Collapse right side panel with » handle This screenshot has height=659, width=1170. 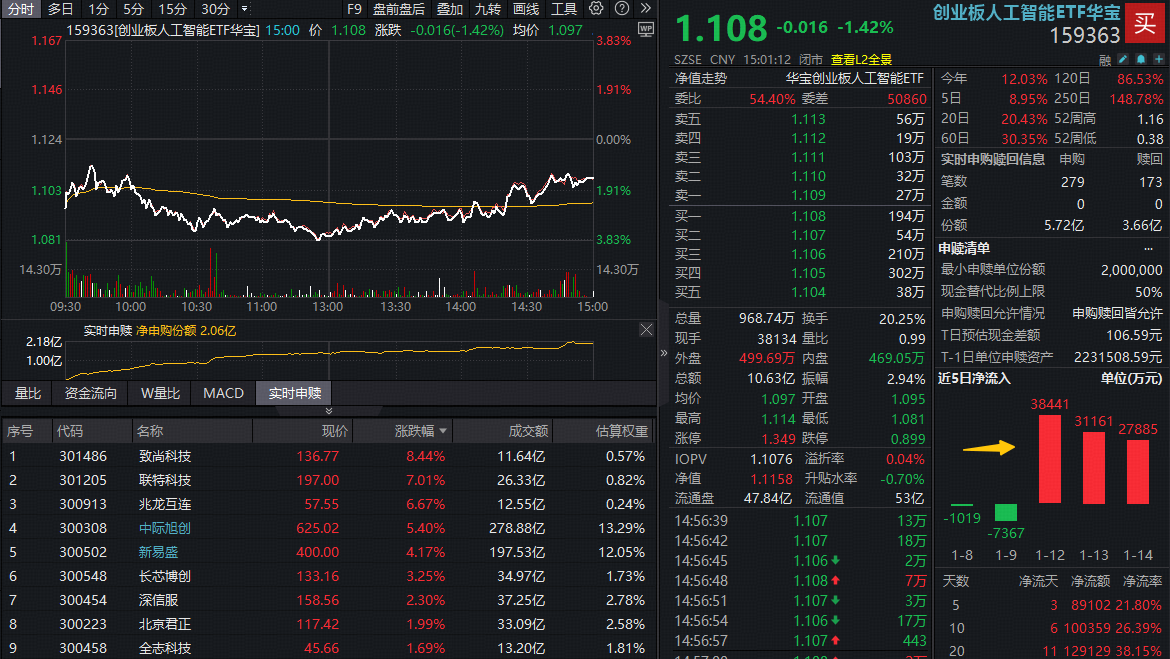click(x=663, y=353)
